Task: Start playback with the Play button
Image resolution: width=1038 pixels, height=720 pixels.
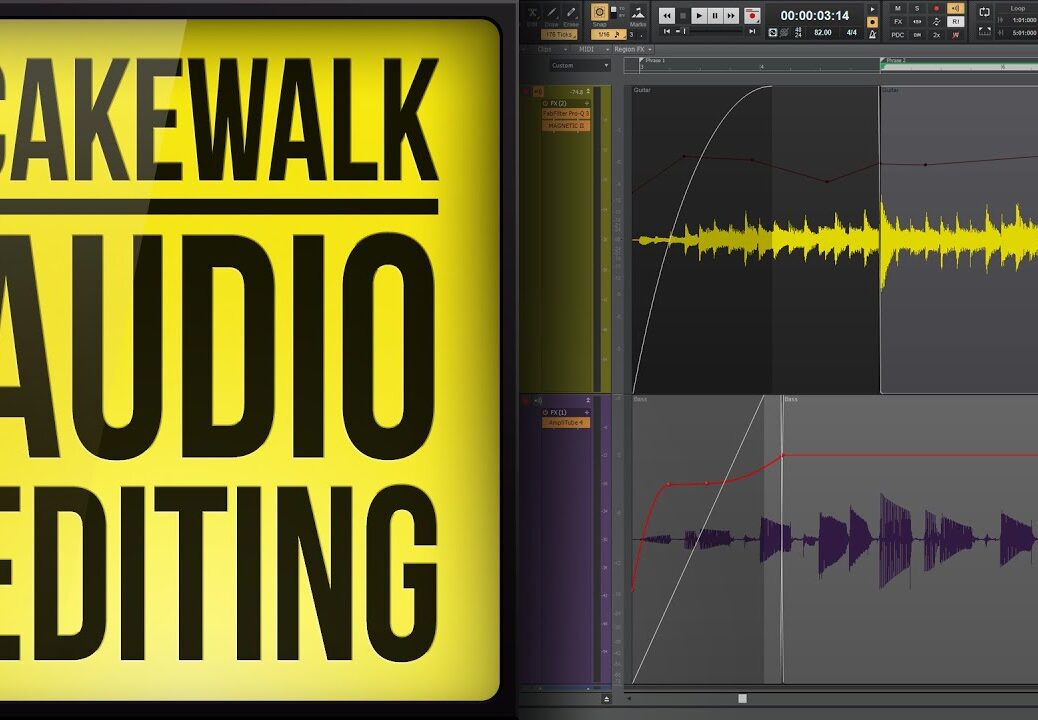Action: 699,15
